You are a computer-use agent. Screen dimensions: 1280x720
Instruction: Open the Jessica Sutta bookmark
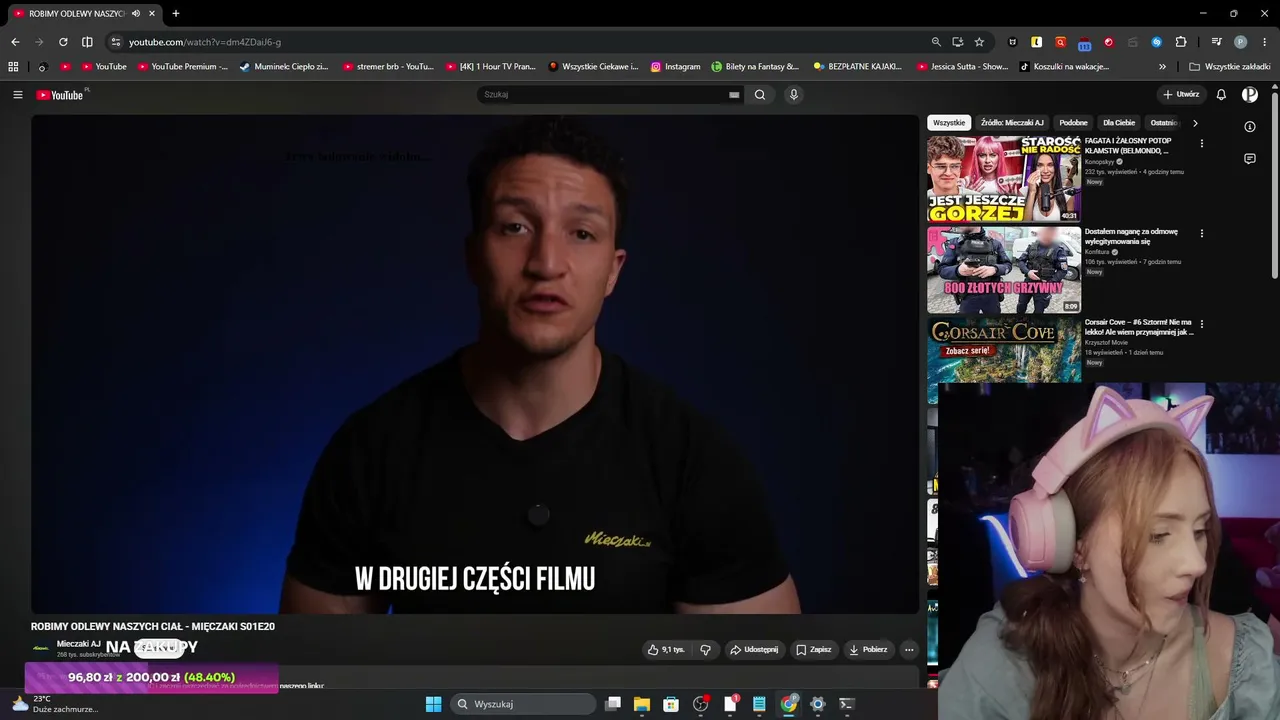click(x=962, y=67)
